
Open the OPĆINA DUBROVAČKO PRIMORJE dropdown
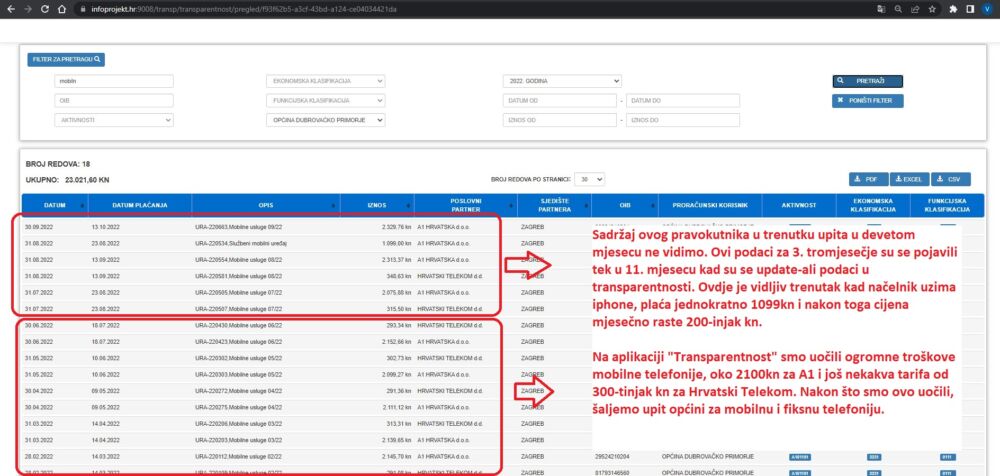coord(325,120)
